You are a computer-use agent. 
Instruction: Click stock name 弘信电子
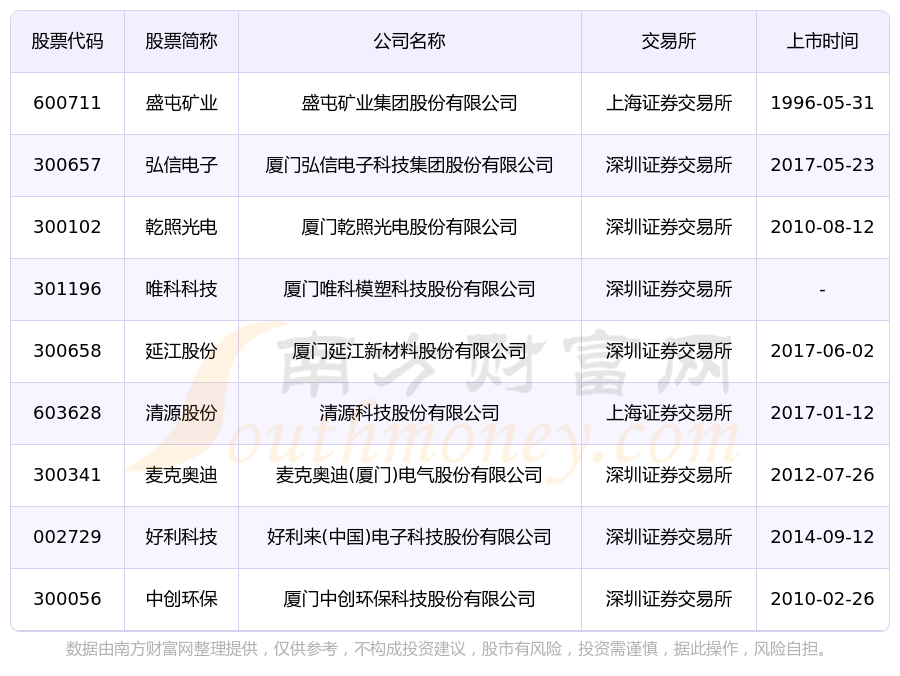(x=181, y=165)
